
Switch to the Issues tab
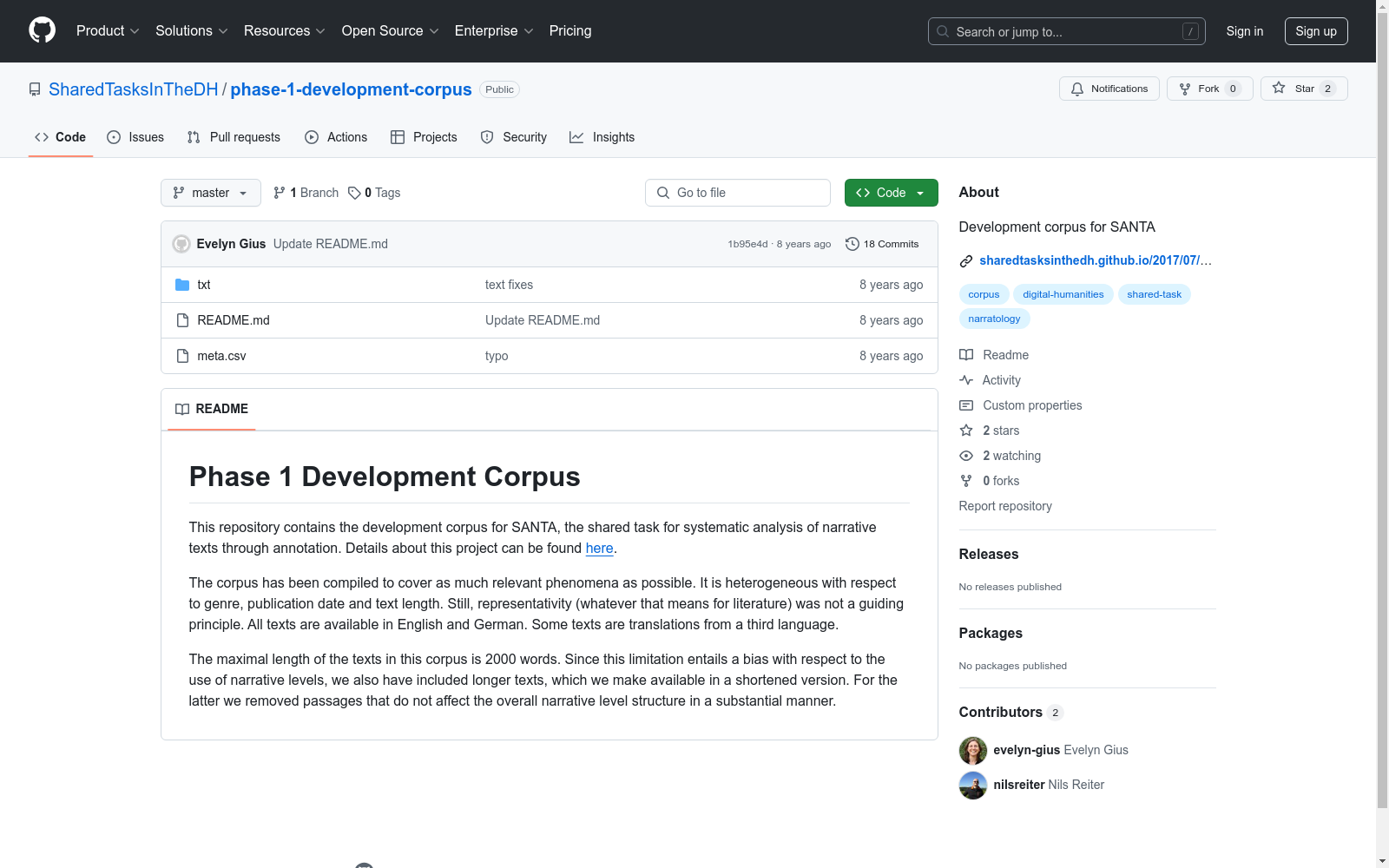tap(135, 137)
